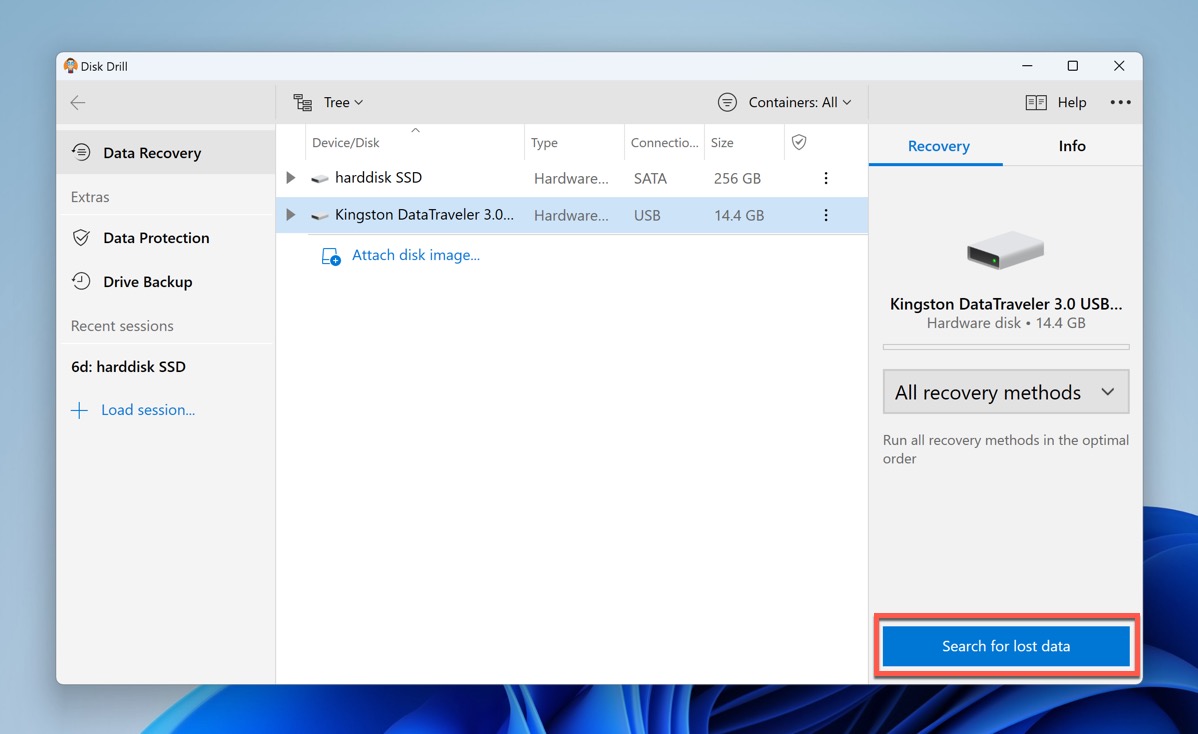Screen dimensions: 1198x734
Task: Click the Disk Drill app icon in title bar
Action: pos(70,66)
